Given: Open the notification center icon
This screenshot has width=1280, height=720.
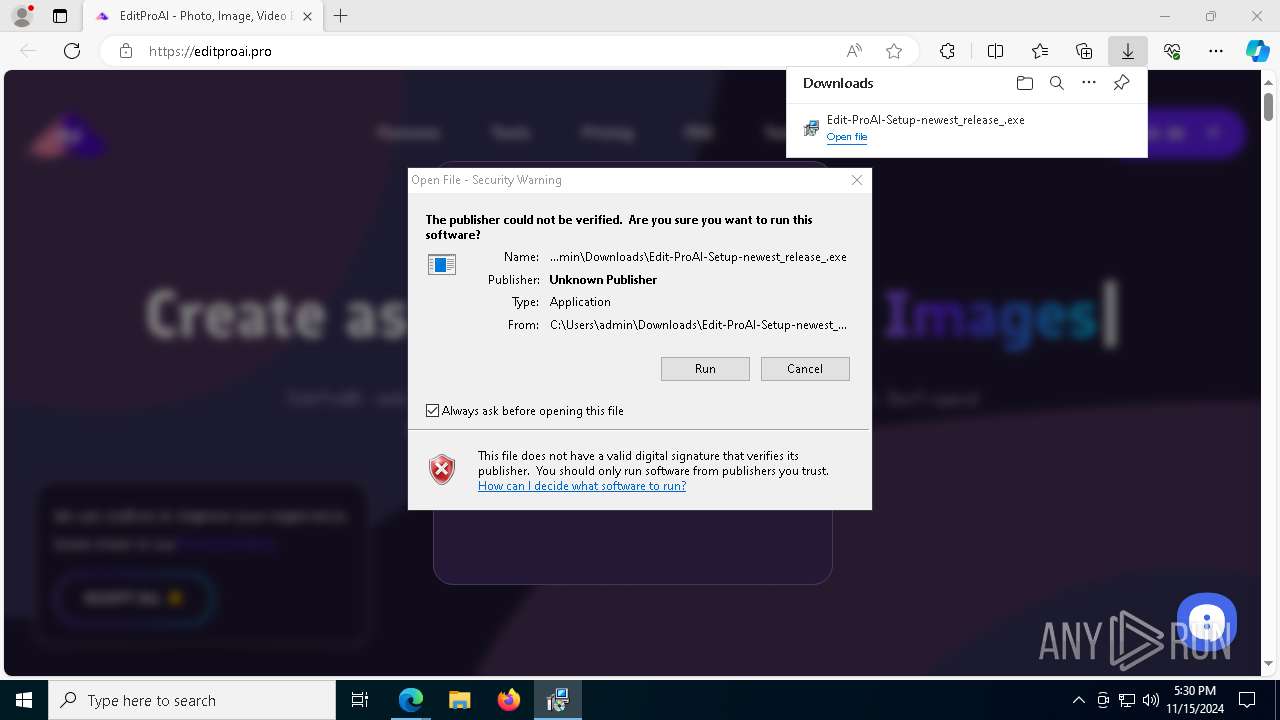Looking at the screenshot, I should tap(1247, 700).
